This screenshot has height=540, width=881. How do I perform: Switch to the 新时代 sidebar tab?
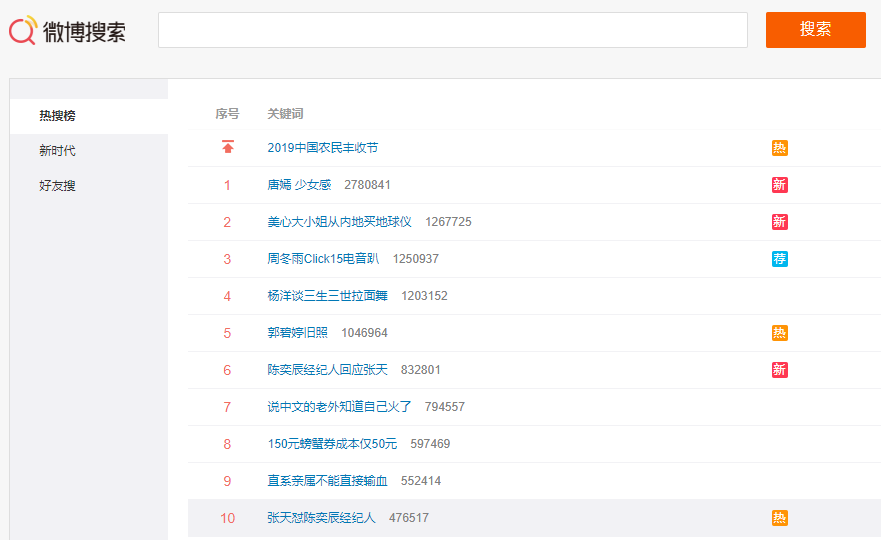(58, 151)
